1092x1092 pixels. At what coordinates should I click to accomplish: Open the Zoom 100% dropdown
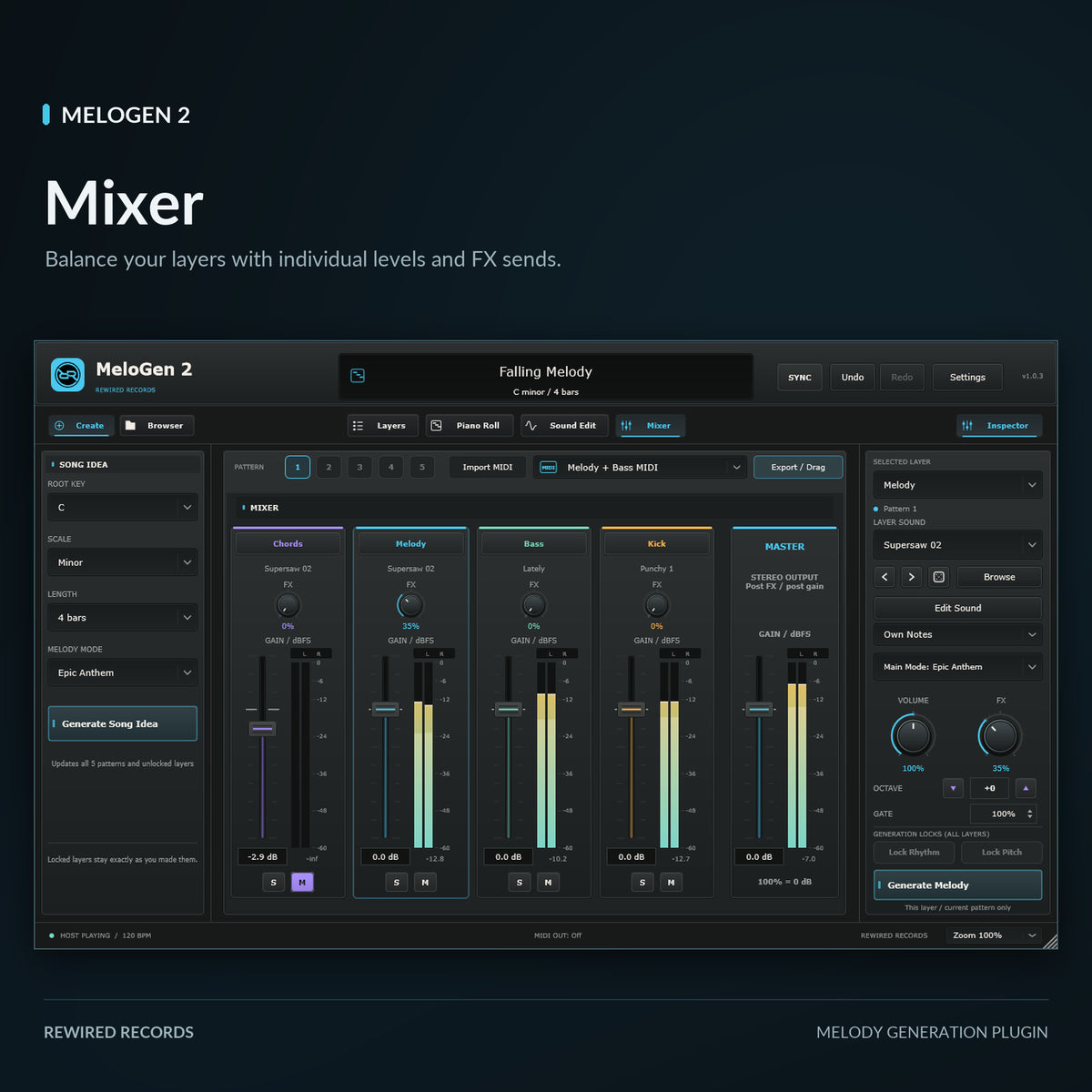994,935
